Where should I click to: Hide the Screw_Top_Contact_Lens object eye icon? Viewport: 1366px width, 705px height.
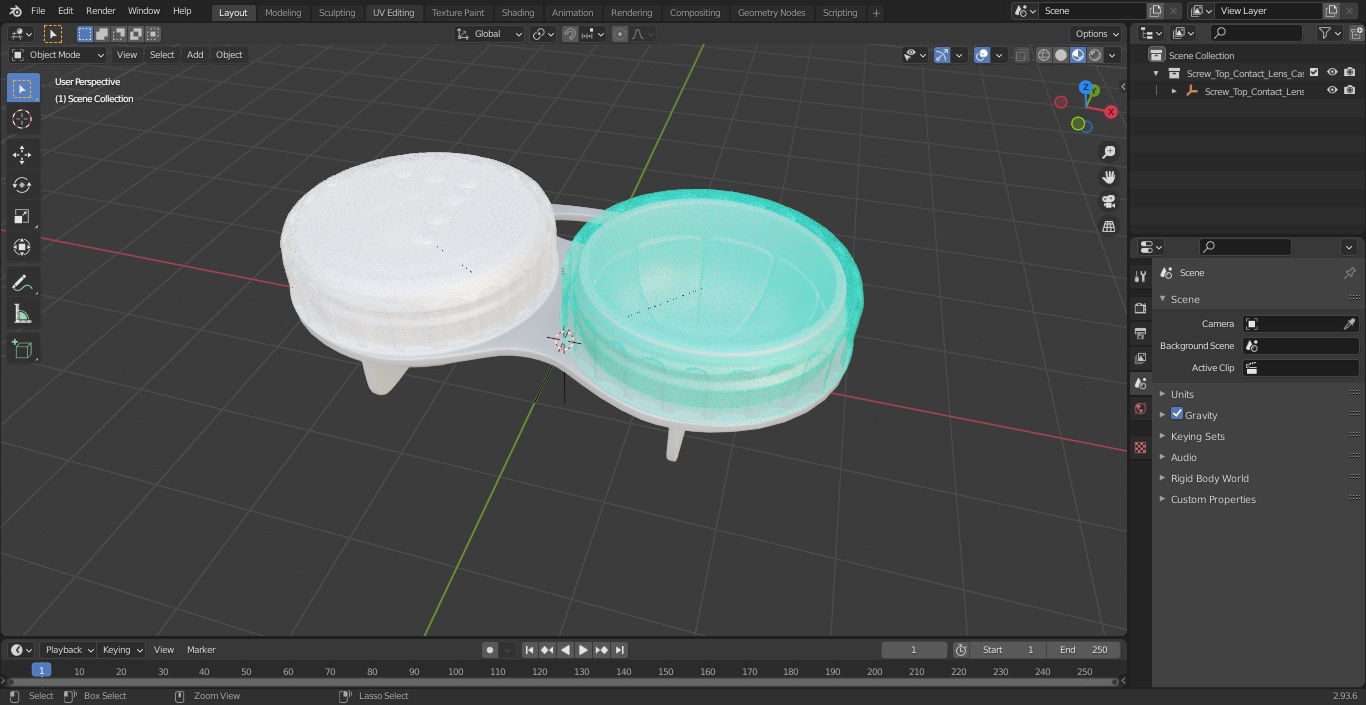click(x=1332, y=90)
